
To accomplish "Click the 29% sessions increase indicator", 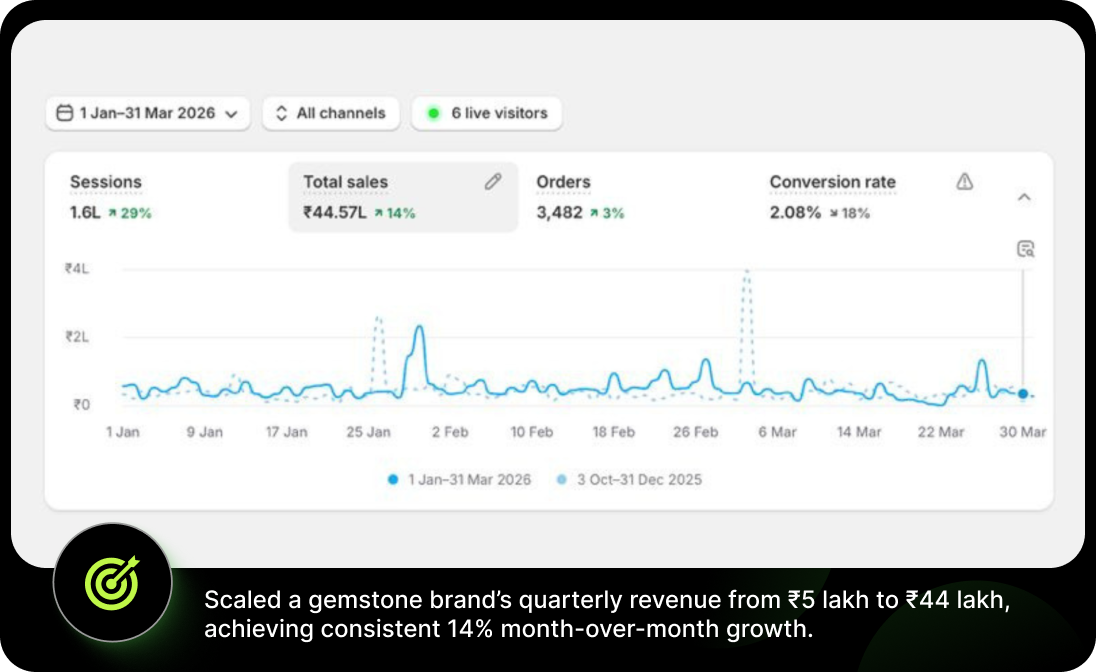I will pyautogui.click(x=129, y=213).
